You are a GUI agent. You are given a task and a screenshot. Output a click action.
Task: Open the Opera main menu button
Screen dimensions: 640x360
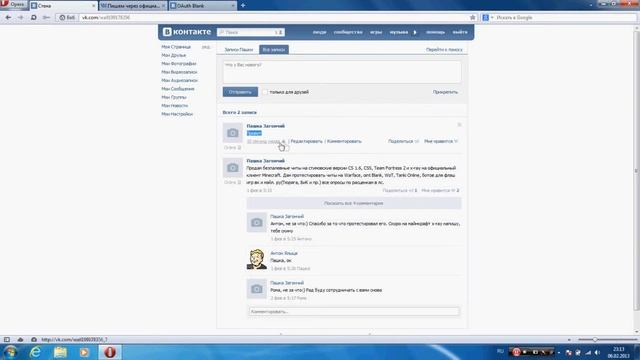pos(13,4)
